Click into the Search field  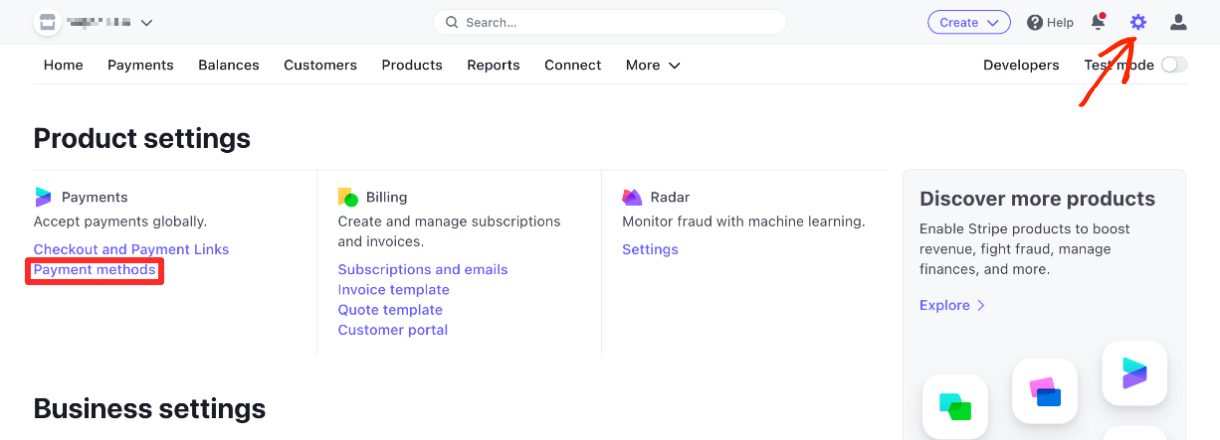(x=610, y=22)
